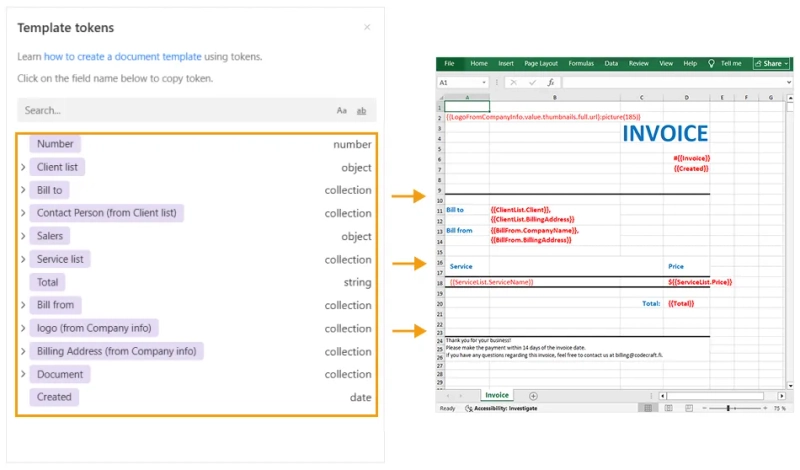Viewport: 800px width, 470px height.
Task: Expand the Document row
Action: pos(23,374)
